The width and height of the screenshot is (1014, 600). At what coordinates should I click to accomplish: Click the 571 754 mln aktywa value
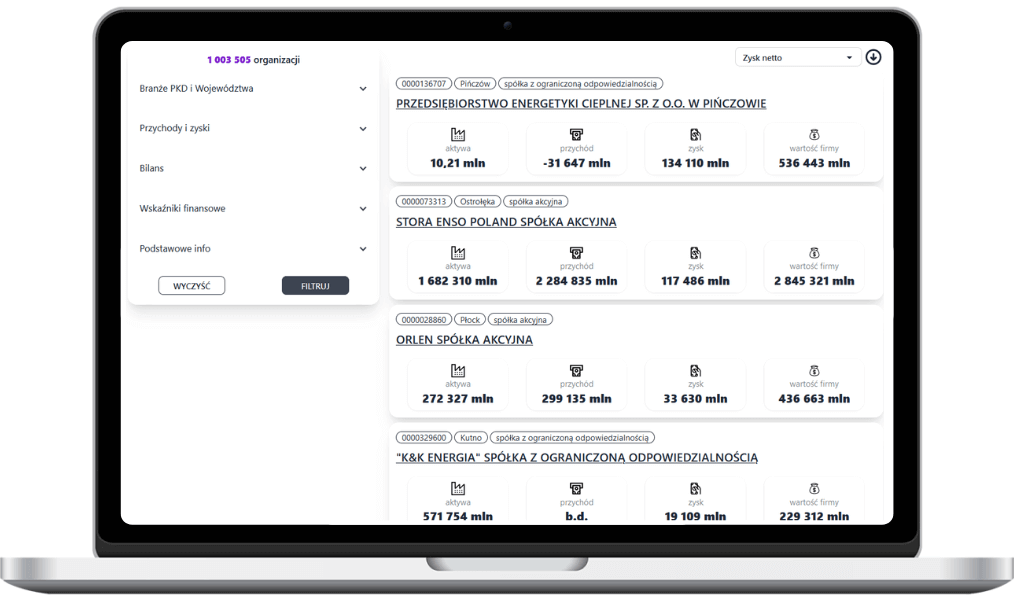pyautogui.click(x=458, y=516)
